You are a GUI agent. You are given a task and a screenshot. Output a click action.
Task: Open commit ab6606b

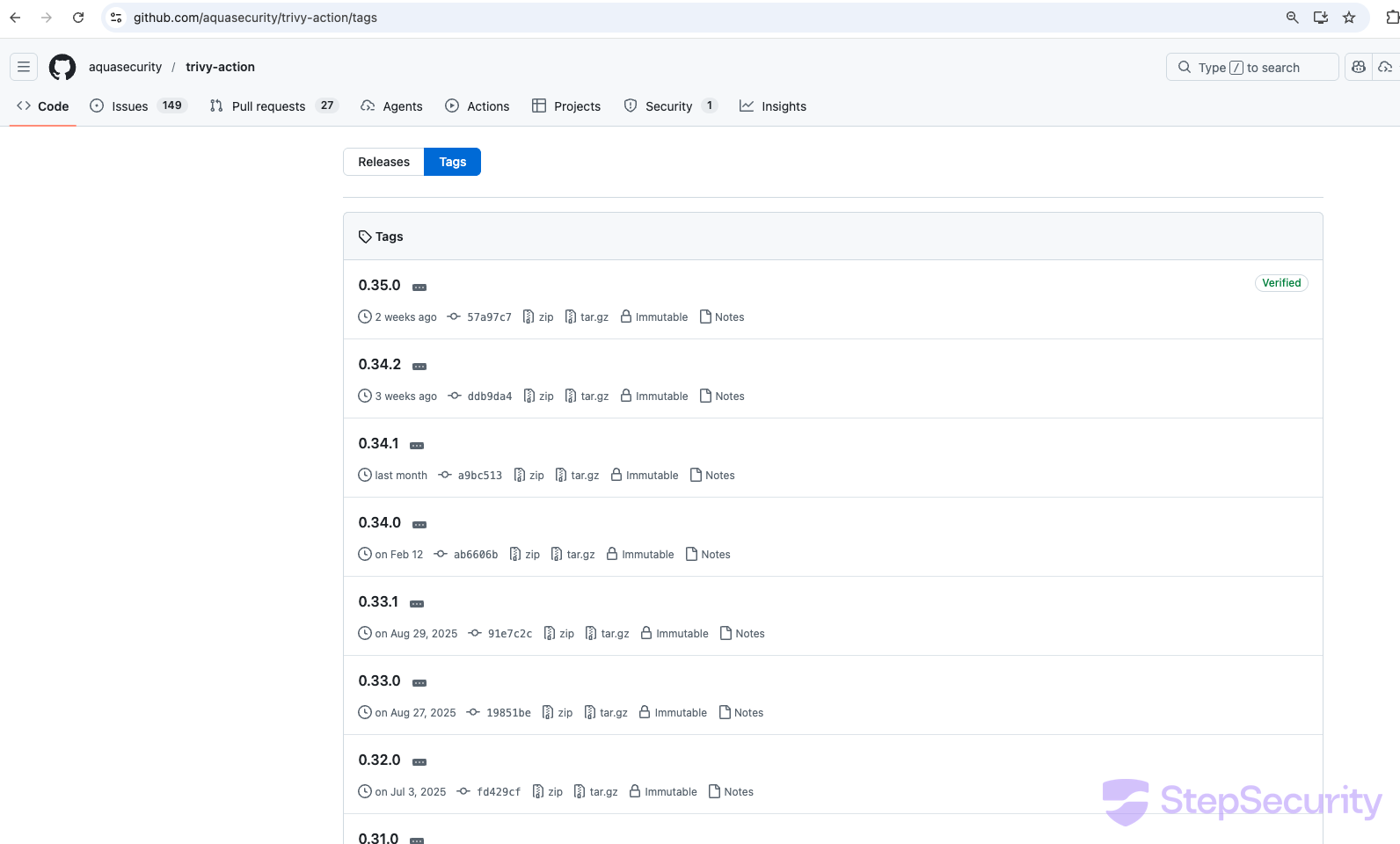(466, 555)
